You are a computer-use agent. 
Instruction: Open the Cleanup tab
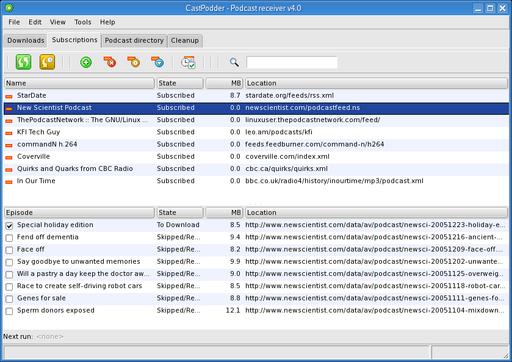[185, 40]
